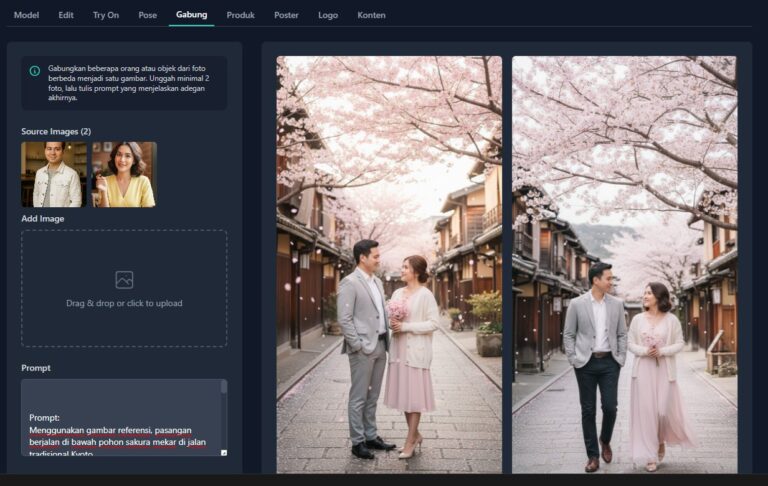
Task: Open the right result image of couple walking
Action: [x=624, y=264]
